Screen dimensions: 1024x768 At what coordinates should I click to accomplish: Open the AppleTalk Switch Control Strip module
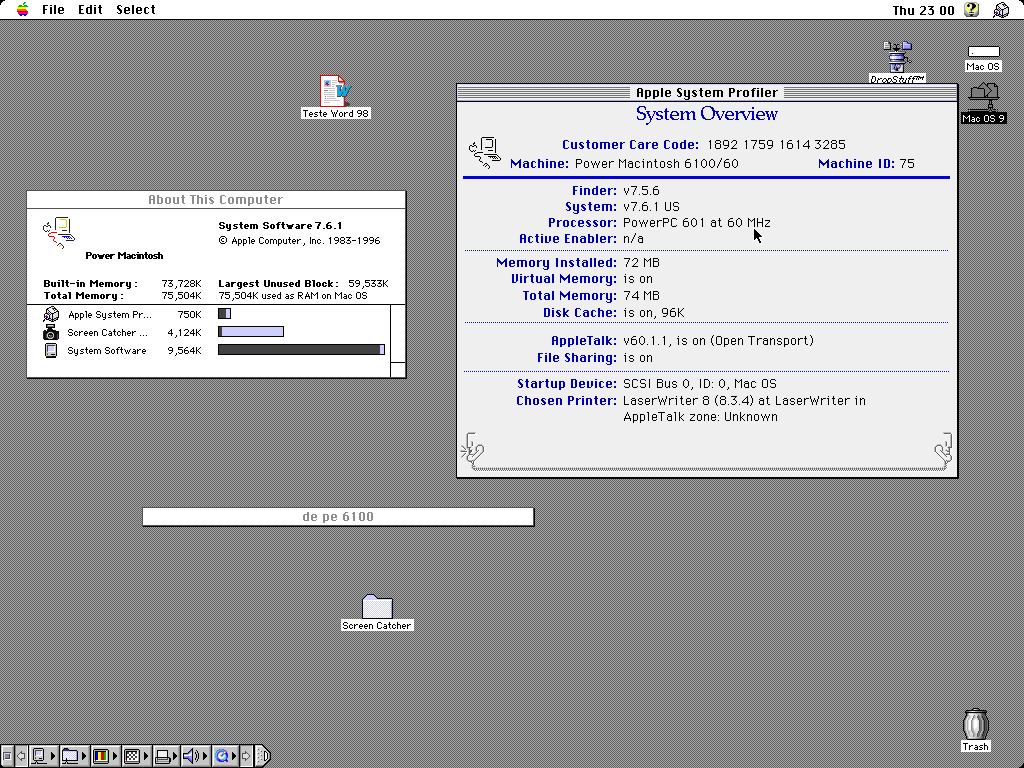(x=44, y=756)
